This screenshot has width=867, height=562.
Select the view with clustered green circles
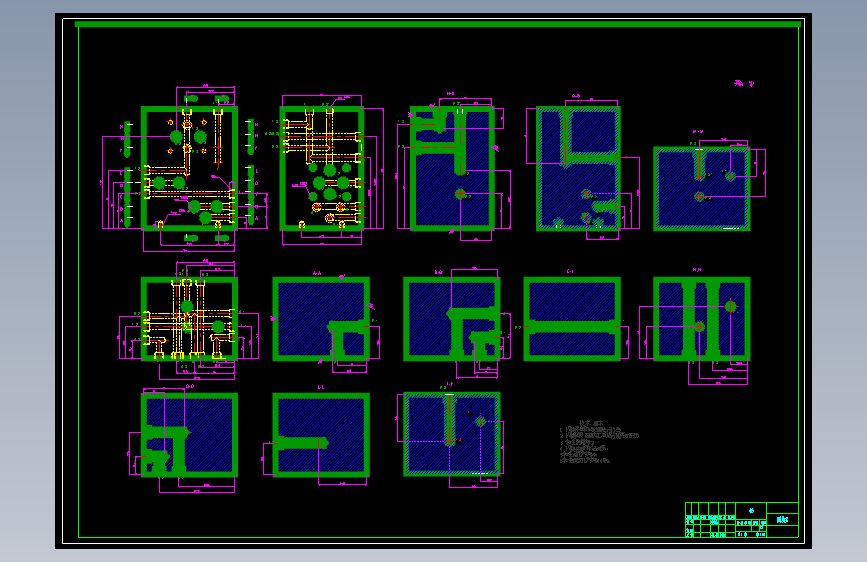tap(322, 168)
